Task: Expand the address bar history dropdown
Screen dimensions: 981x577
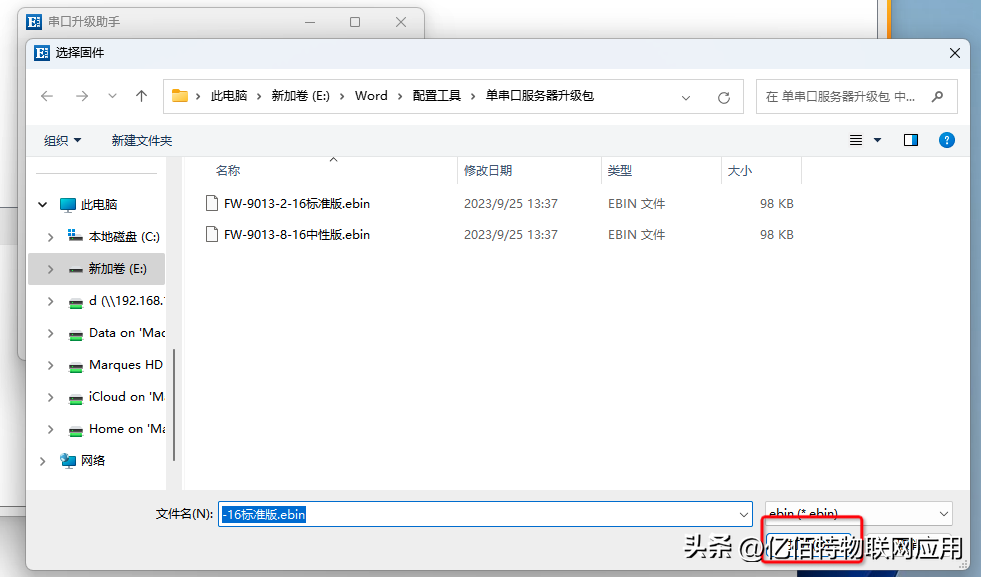Action: pyautogui.click(x=686, y=97)
